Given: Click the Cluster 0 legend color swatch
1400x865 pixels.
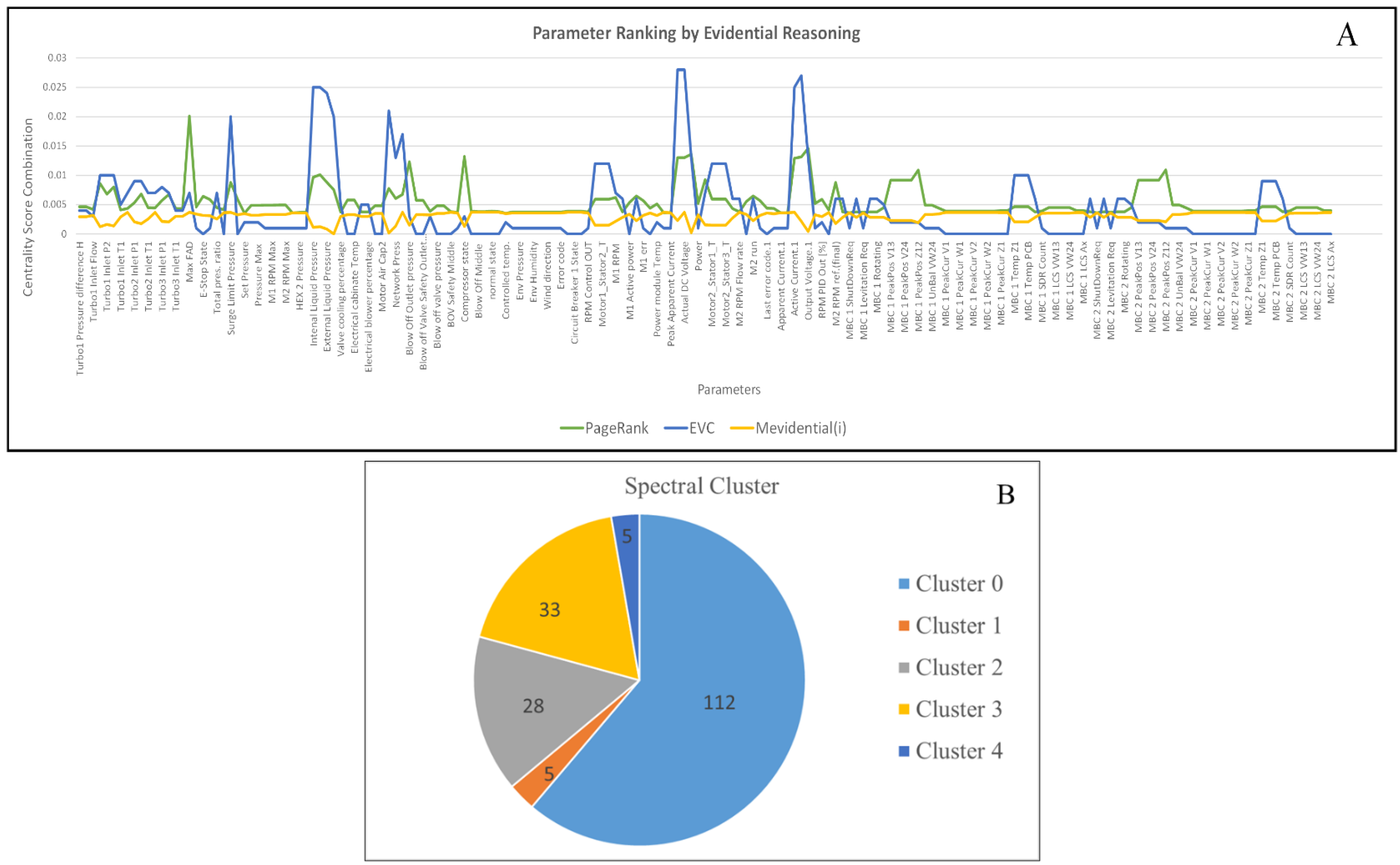Looking at the screenshot, I should click(x=904, y=584).
